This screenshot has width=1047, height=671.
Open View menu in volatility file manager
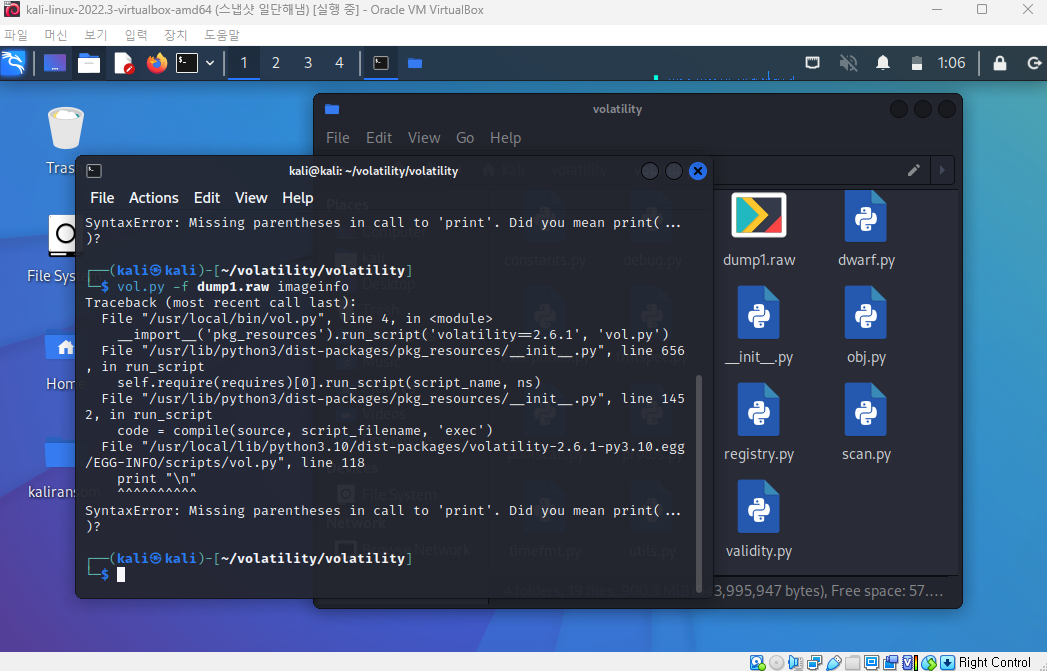424,138
